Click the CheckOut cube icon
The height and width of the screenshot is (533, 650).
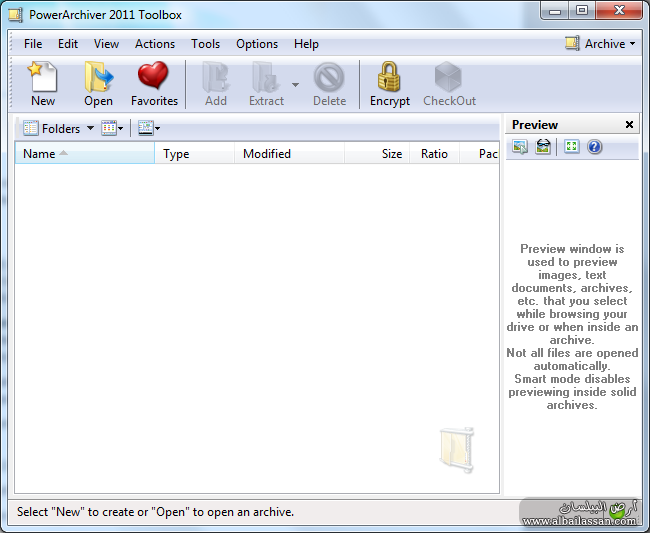pos(448,77)
